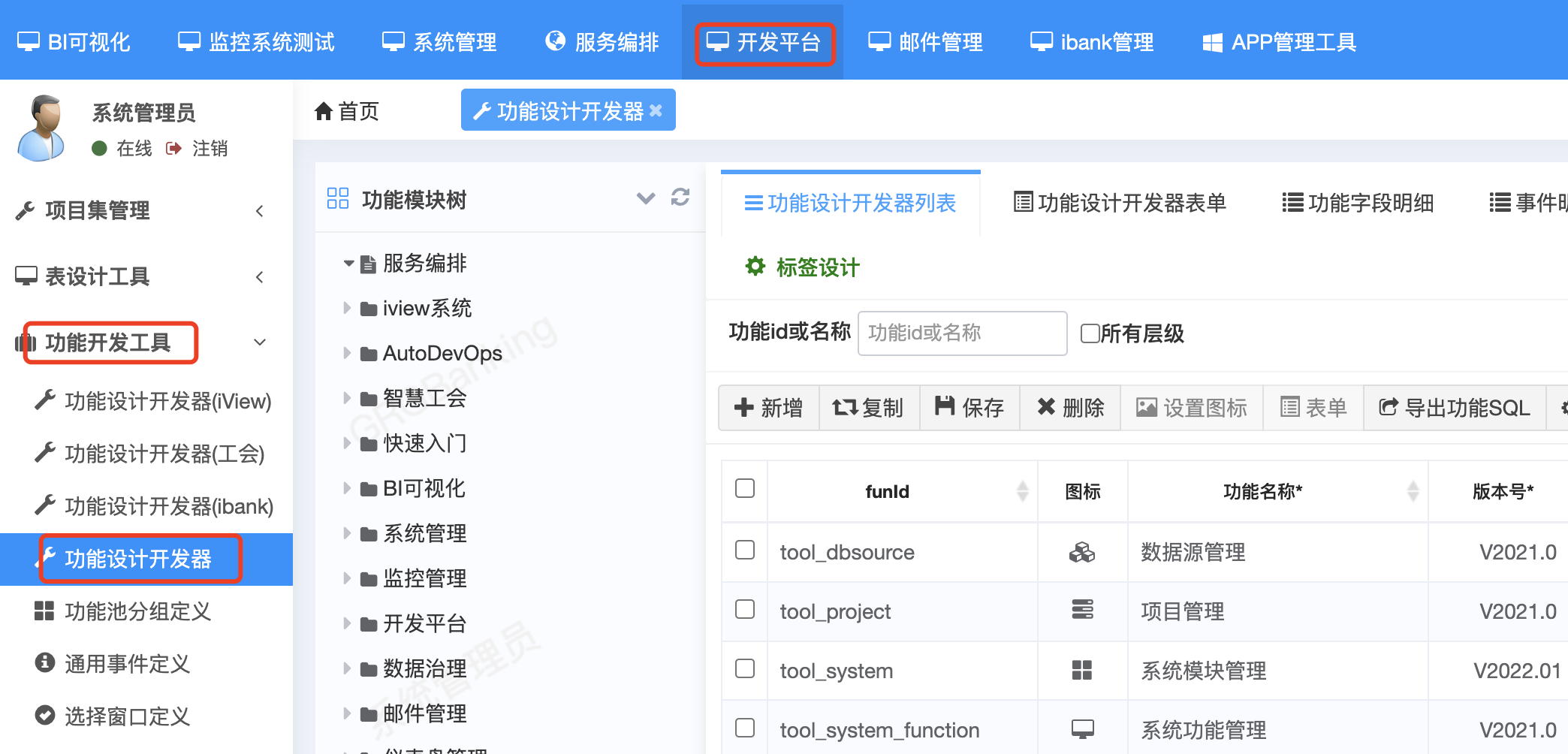This screenshot has width=1568, height=754.
Task: Click the 设置图标 button
Action: pos(1192,408)
